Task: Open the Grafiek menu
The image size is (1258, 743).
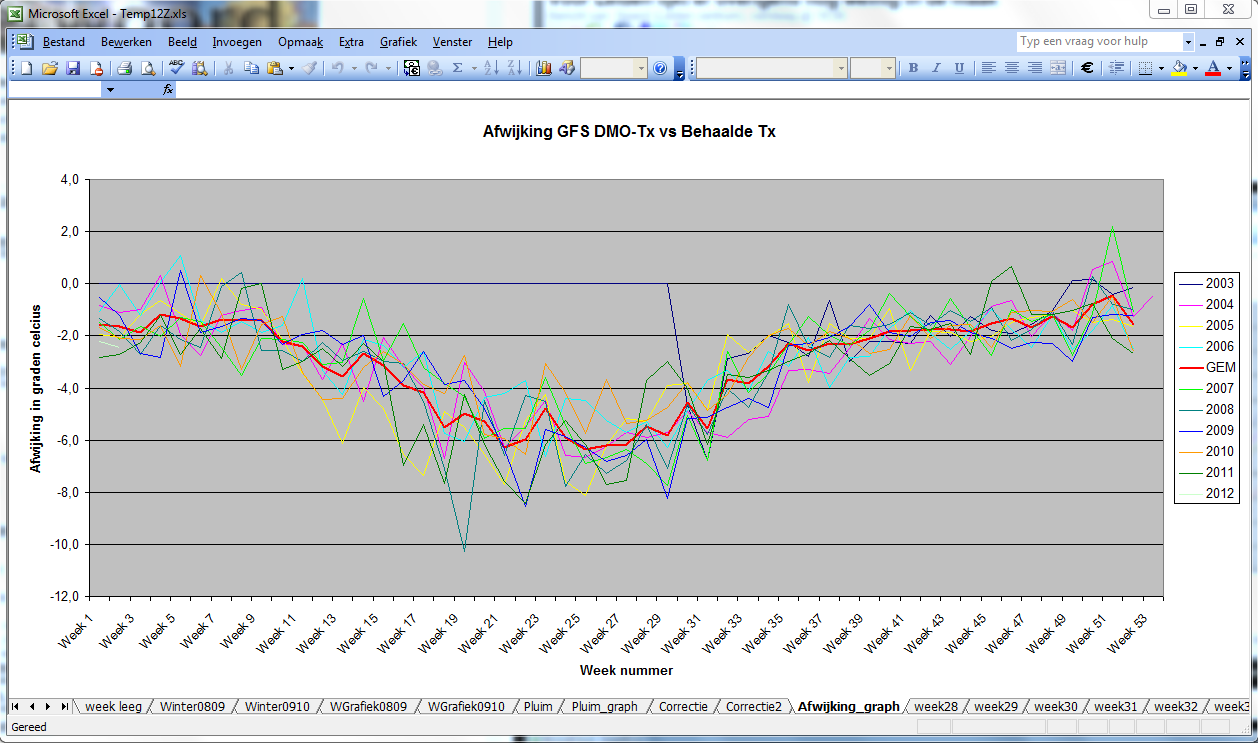Action: [x=398, y=42]
